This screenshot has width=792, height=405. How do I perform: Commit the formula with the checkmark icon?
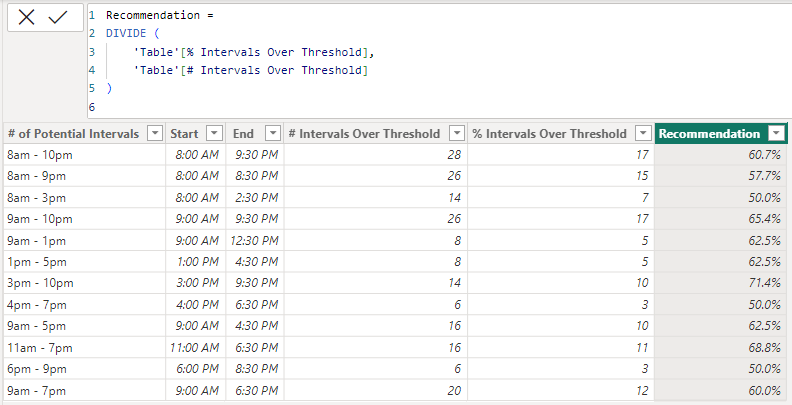[x=58, y=18]
